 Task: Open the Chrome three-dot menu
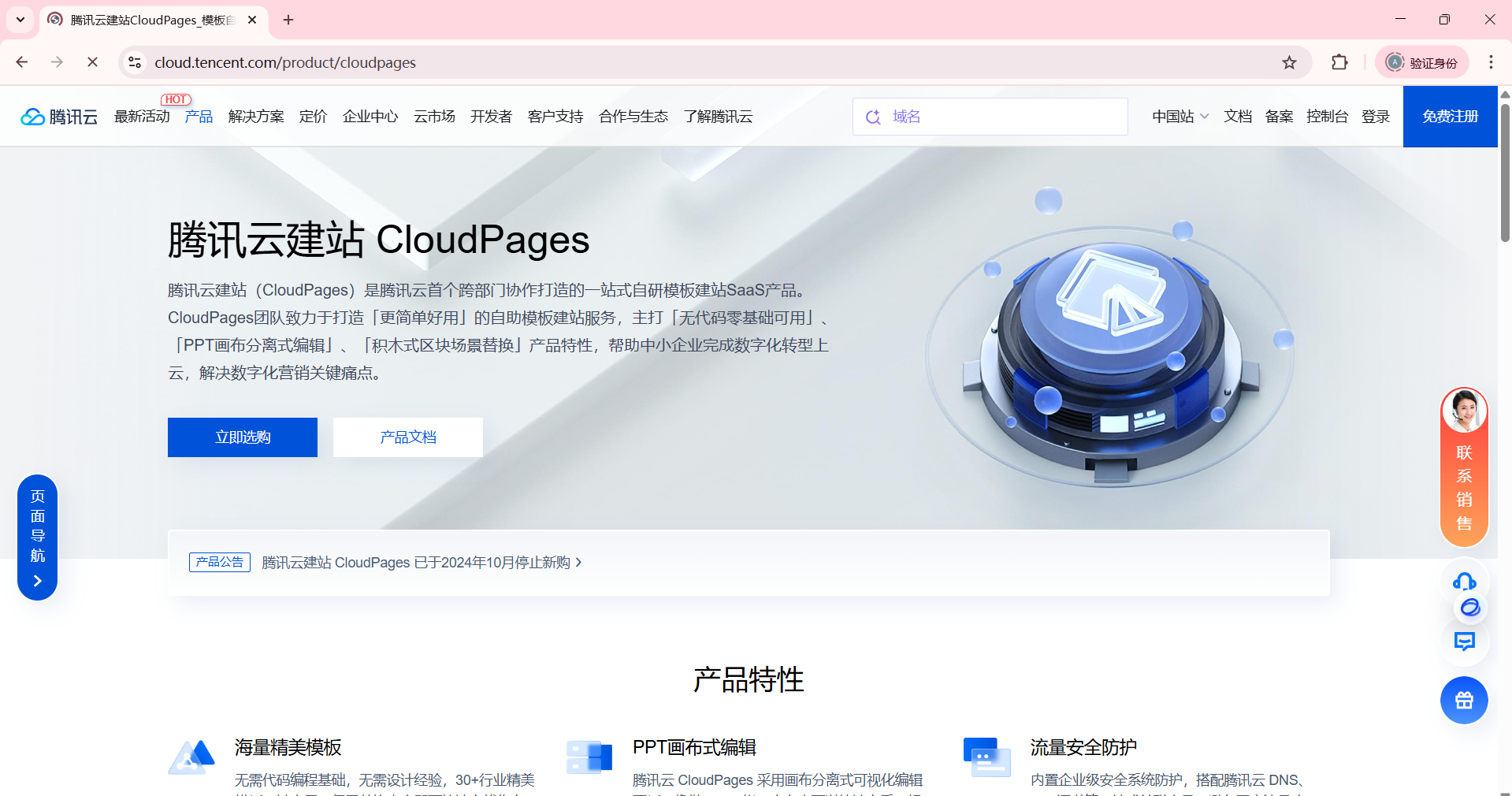click(x=1491, y=62)
